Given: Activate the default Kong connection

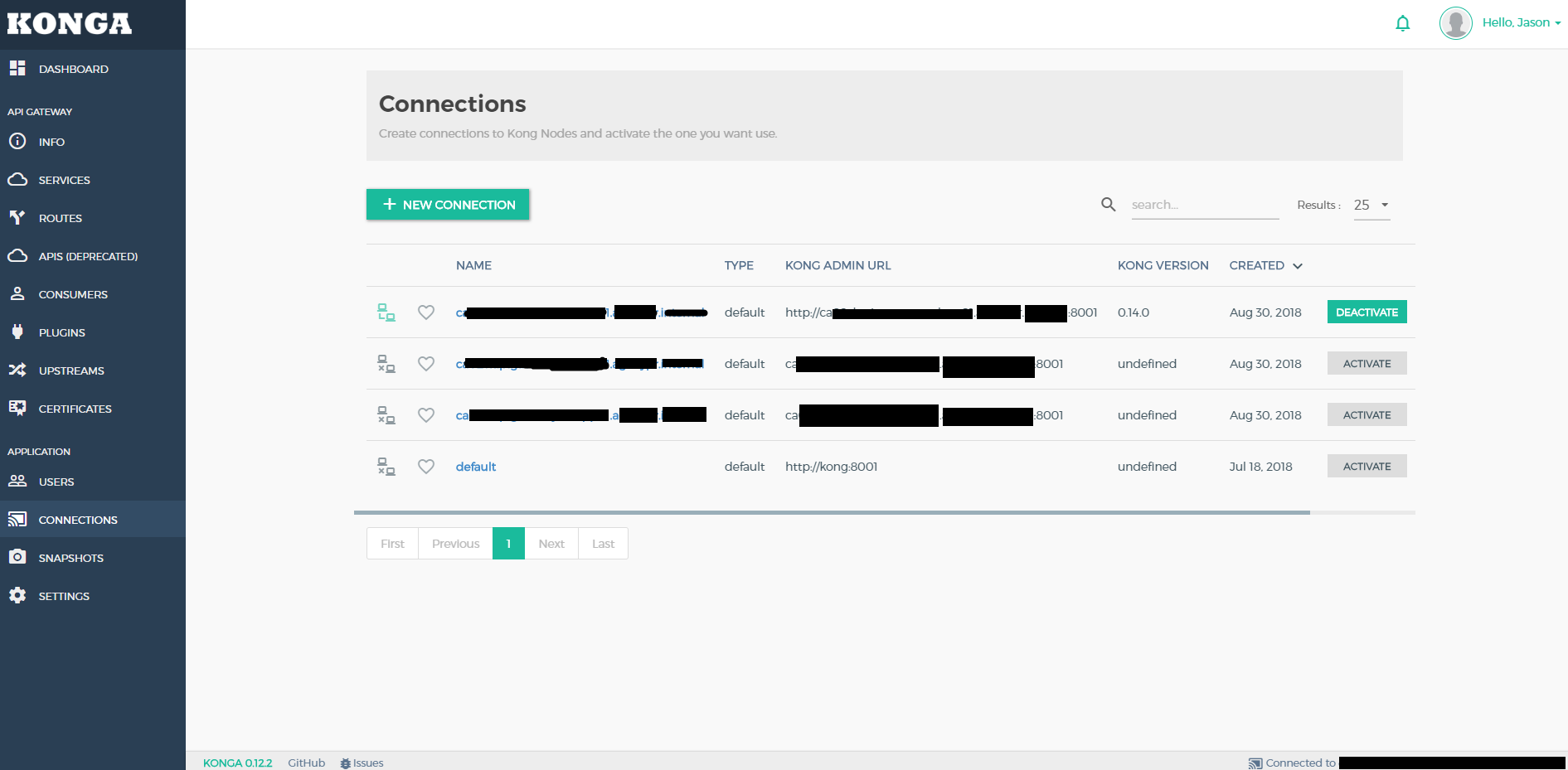Looking at the screenshot, I should pos(1367,466).
